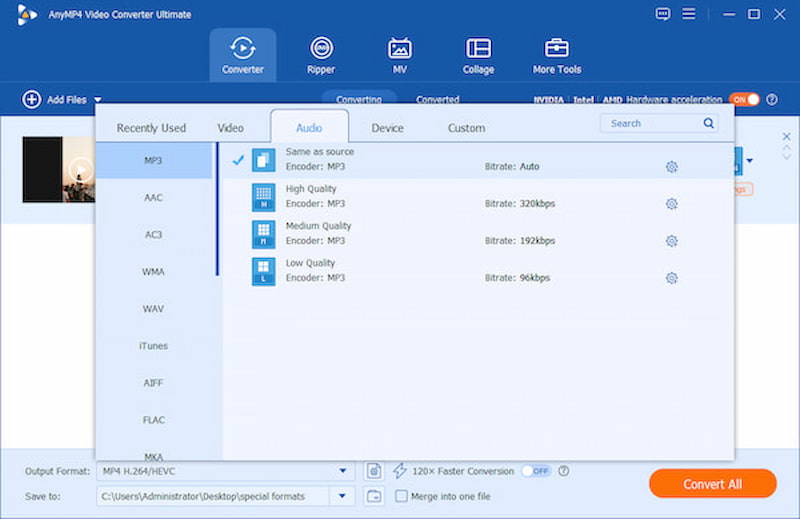This screenshot has height=519, width=800.
Task: Select the Audio tab
Action: click(309, 128)
